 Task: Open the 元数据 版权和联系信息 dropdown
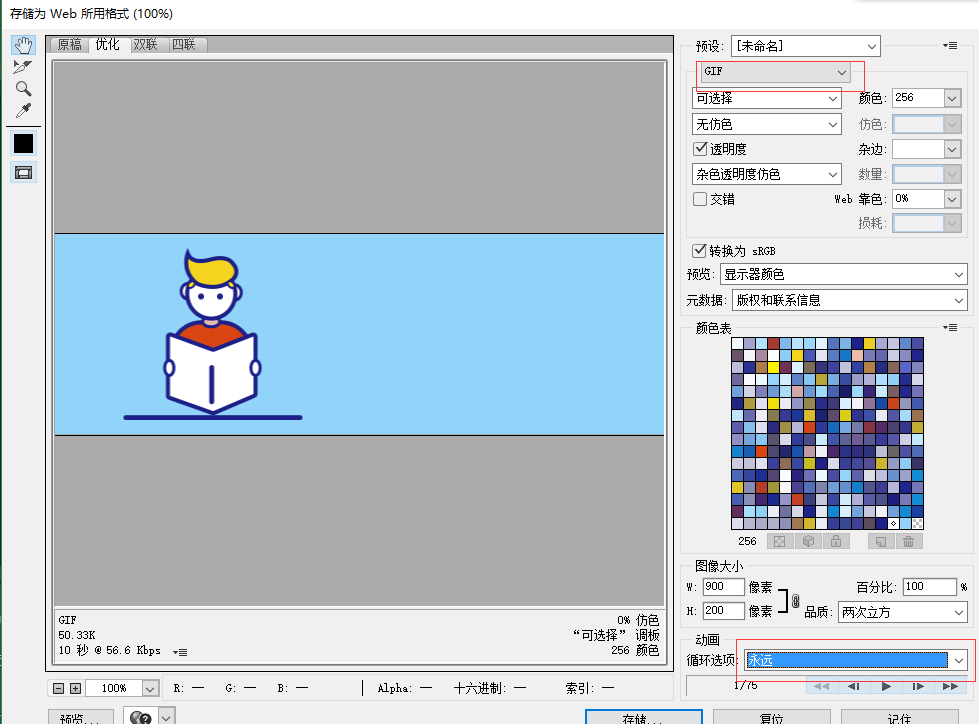tap(850, 300)
